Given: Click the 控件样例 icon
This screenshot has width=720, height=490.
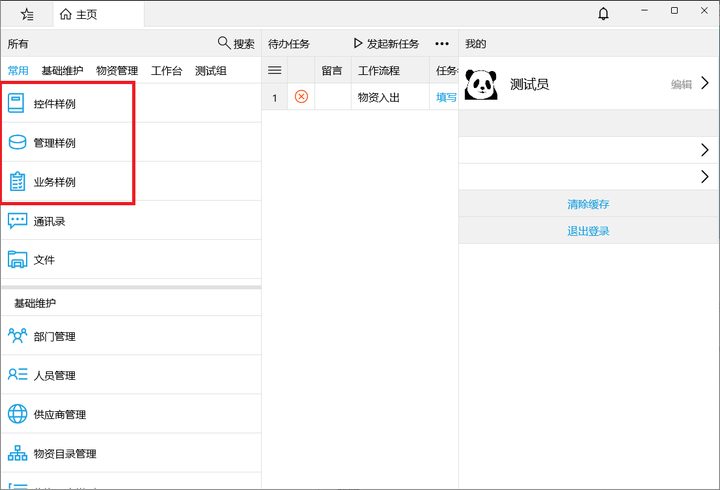Looking at the screenshot, I should (17, 104).
